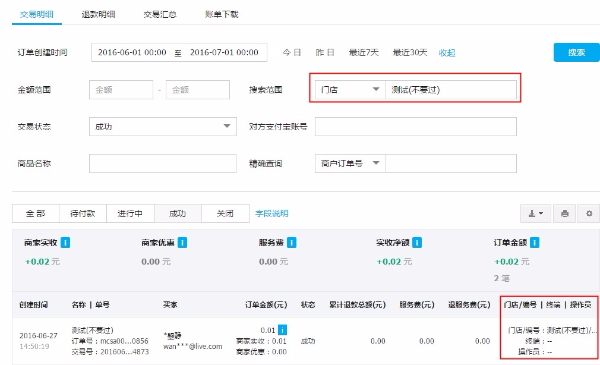This screenshot has width=600, height=365.
Task: Click the 创建时间 column header
Action: click(x=33, y=305)
